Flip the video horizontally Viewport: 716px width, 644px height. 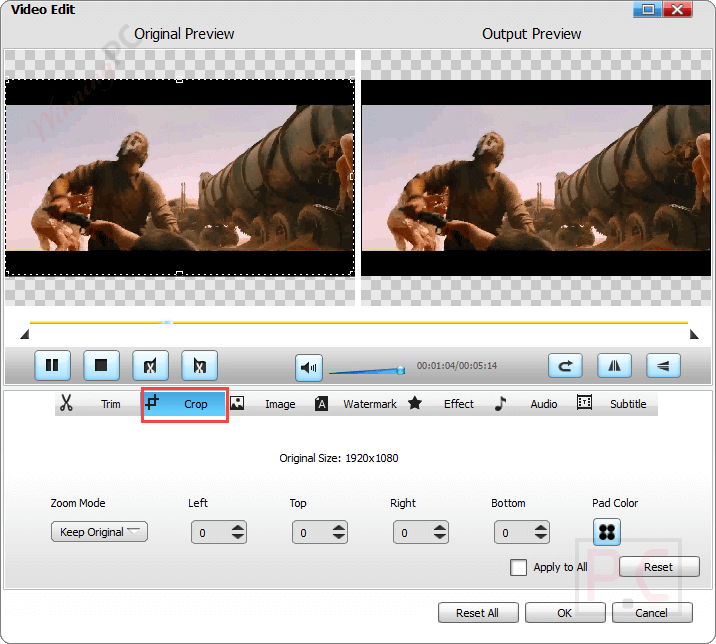(615, 365)
